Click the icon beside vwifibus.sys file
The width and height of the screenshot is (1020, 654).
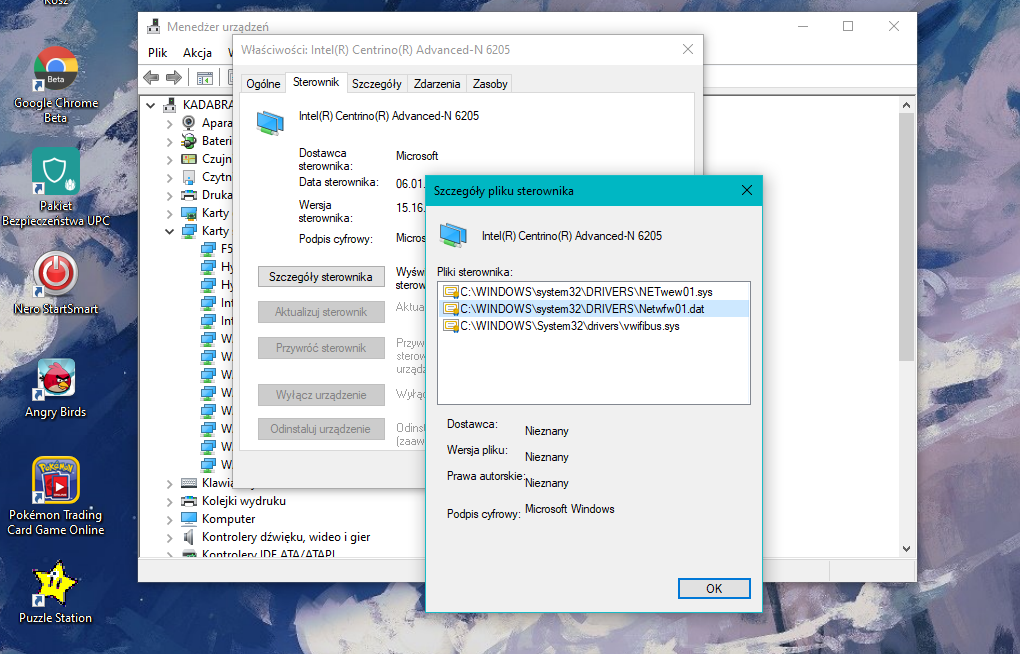pos(451,325)
